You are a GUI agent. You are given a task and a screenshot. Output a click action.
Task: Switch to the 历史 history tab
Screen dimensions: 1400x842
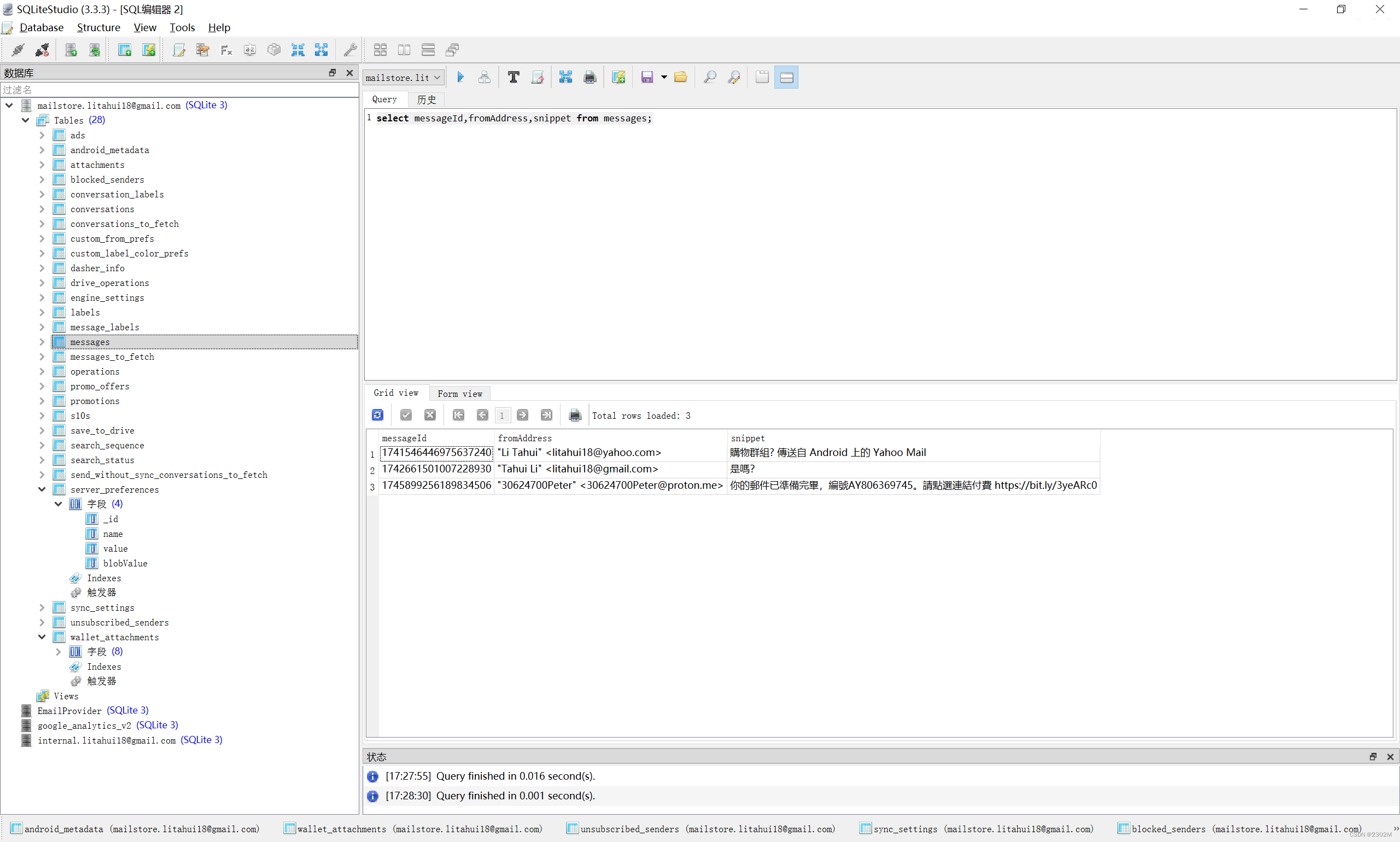tap(426, 100)
